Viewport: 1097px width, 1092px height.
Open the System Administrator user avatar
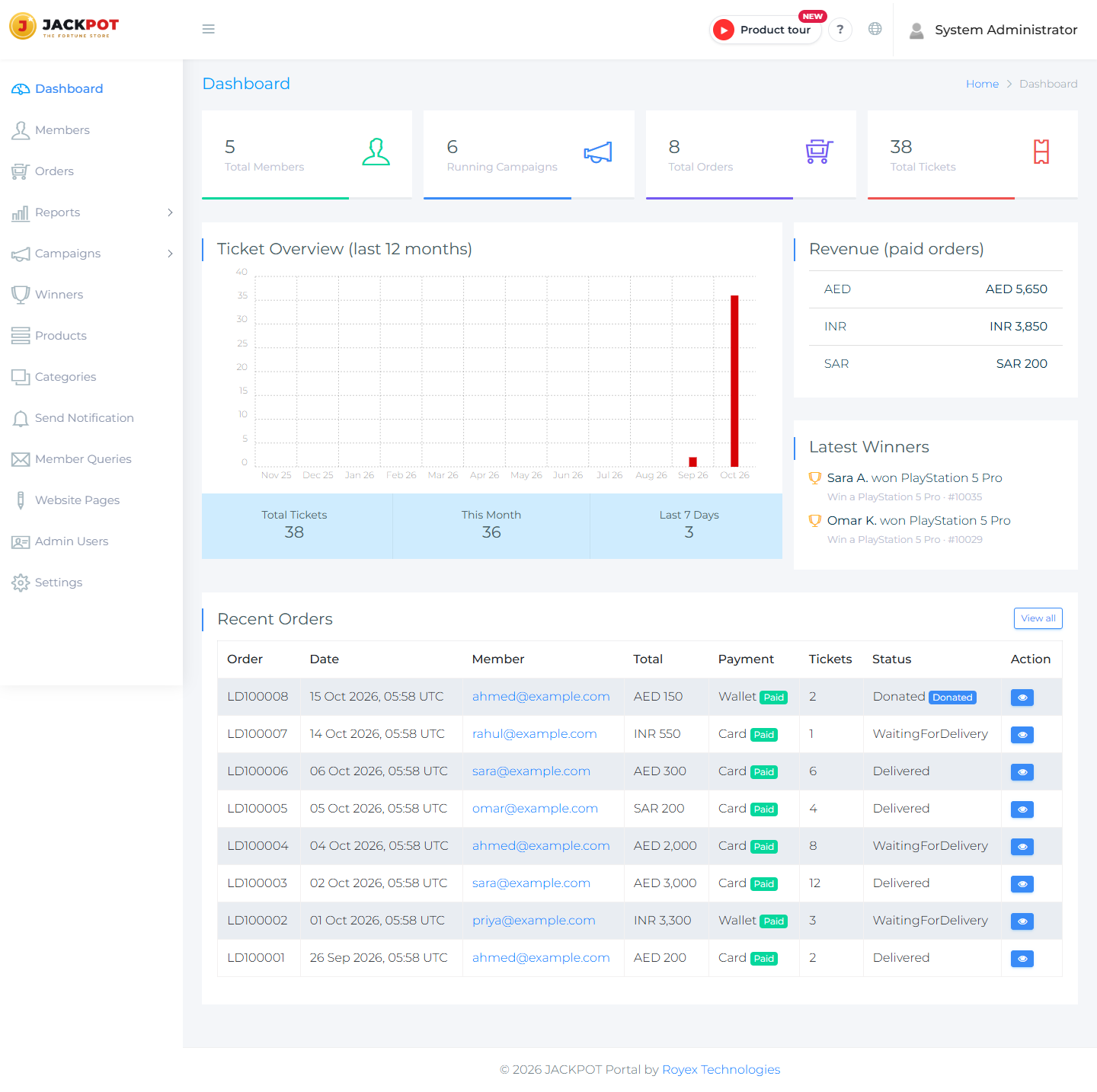pos(916,30)
